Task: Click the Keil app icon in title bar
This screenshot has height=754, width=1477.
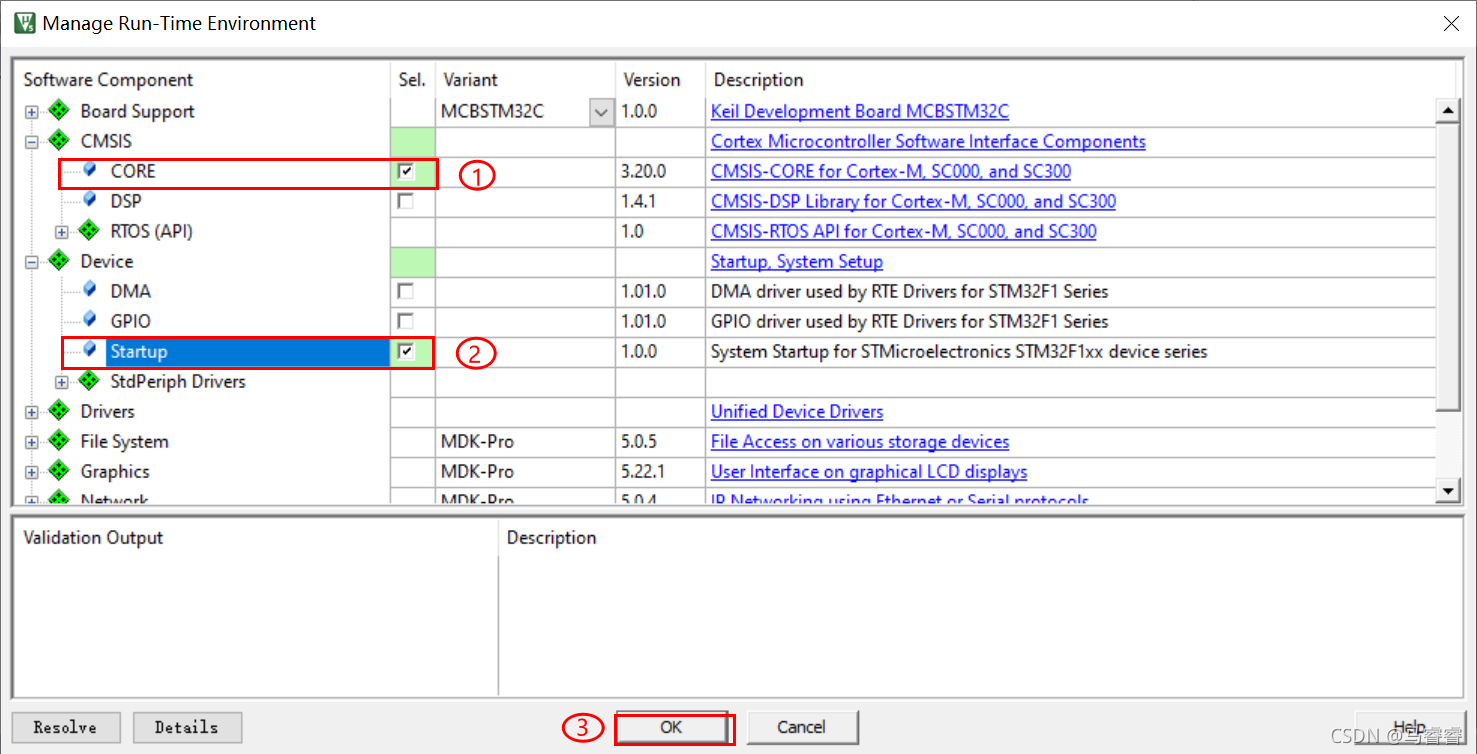Action: (24, 23)
